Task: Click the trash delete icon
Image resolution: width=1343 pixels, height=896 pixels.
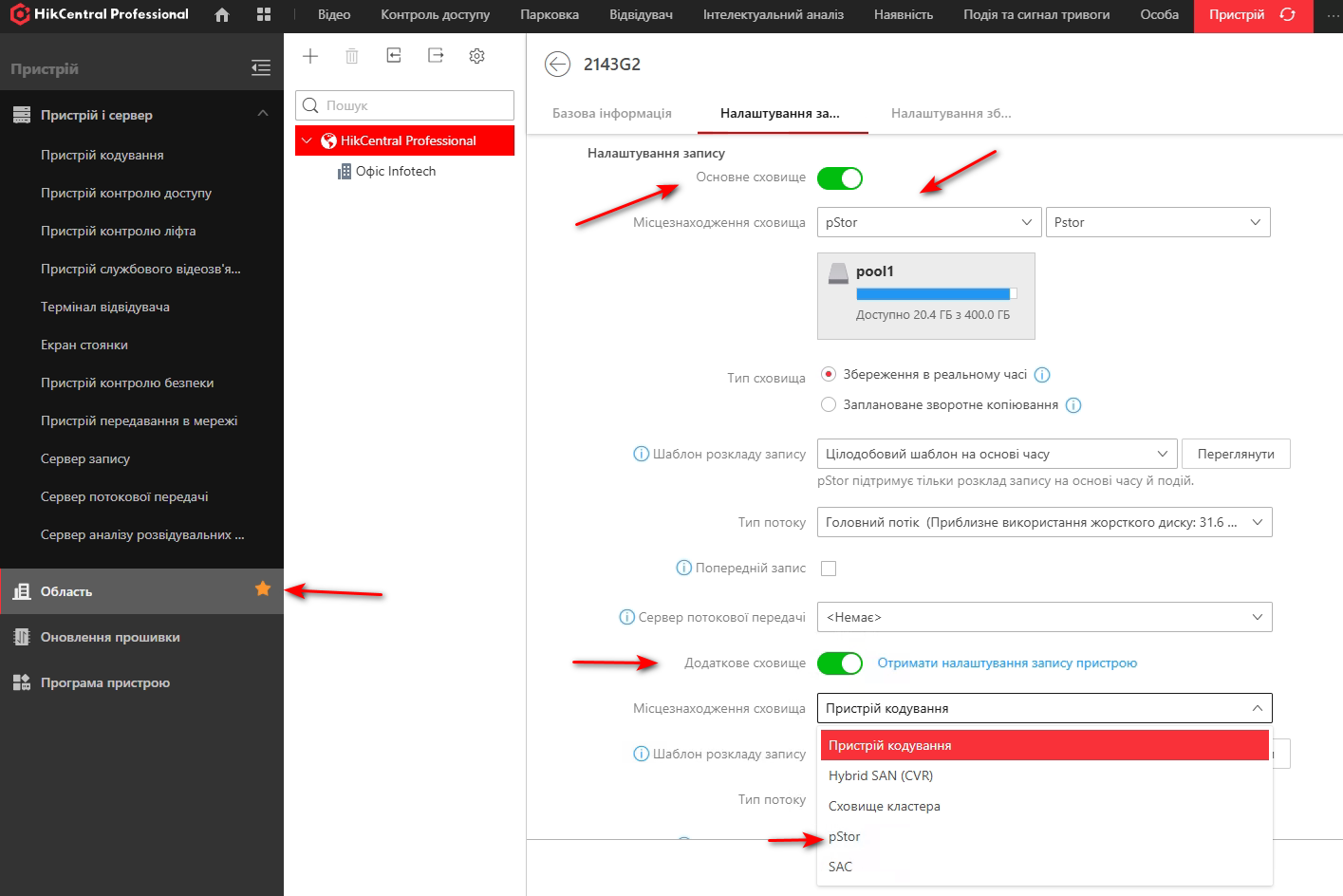Action: click(352, 56)
